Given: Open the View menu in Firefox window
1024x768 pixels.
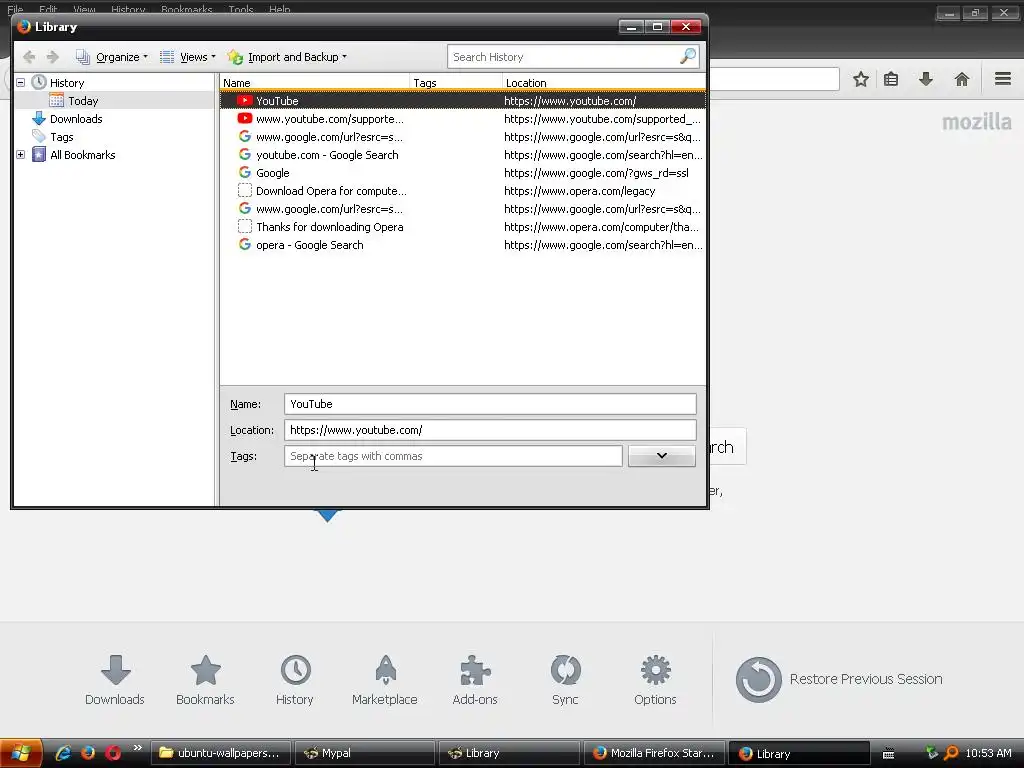Looking at the screenshot, I should coord(84,9).
